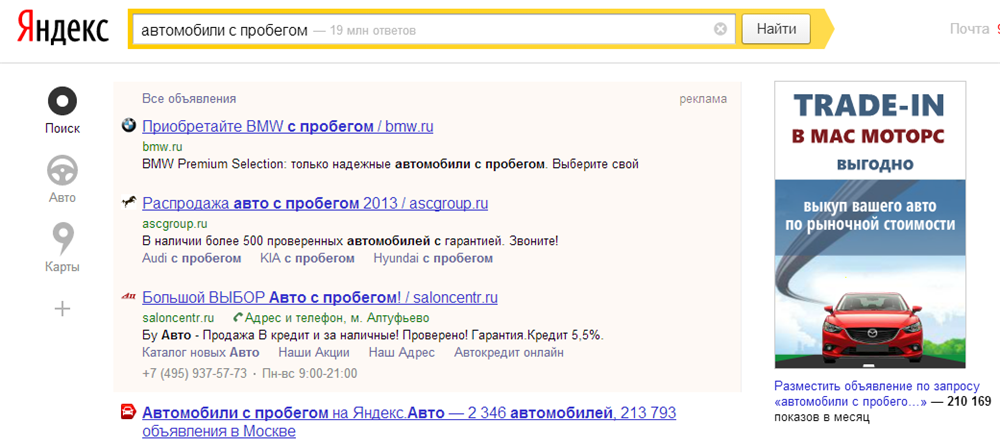Viewport: 1000px width, 447px height.
Task: Open Все объявления link
Action: coord(189,99)
